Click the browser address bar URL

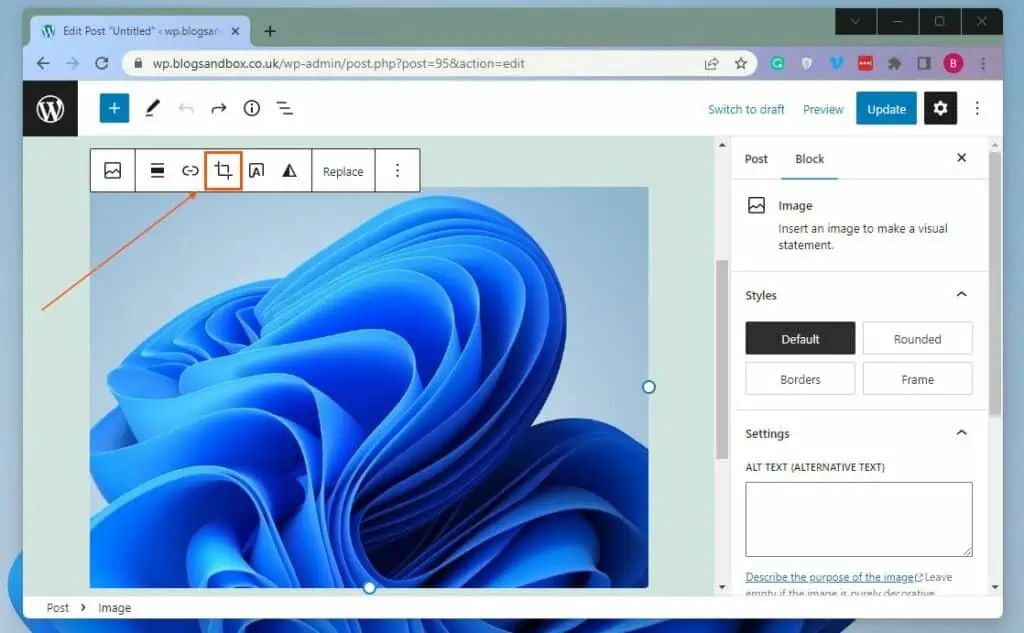pyautogui.click(x=338, y=63)
